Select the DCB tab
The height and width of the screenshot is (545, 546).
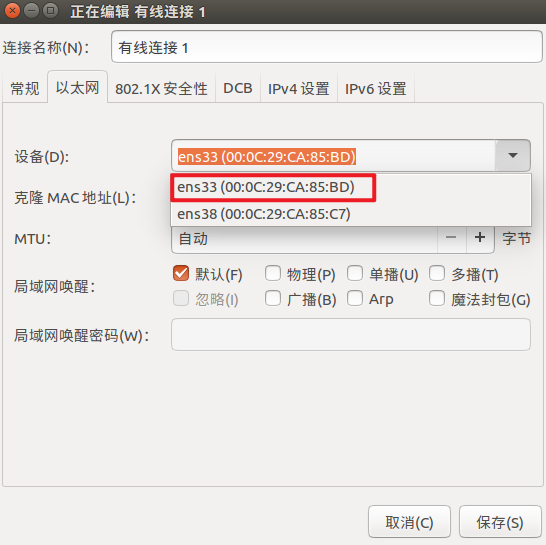pos(238,88)
